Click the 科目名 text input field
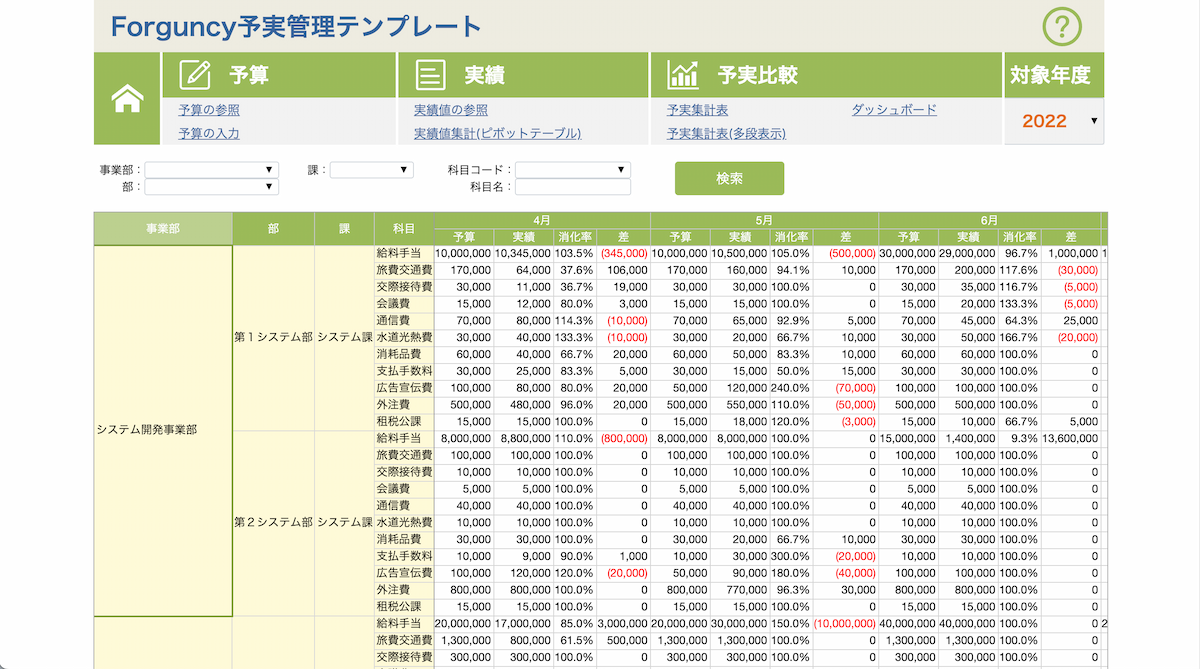Screen dimensions: 1200x669 [x=572, y=186]
